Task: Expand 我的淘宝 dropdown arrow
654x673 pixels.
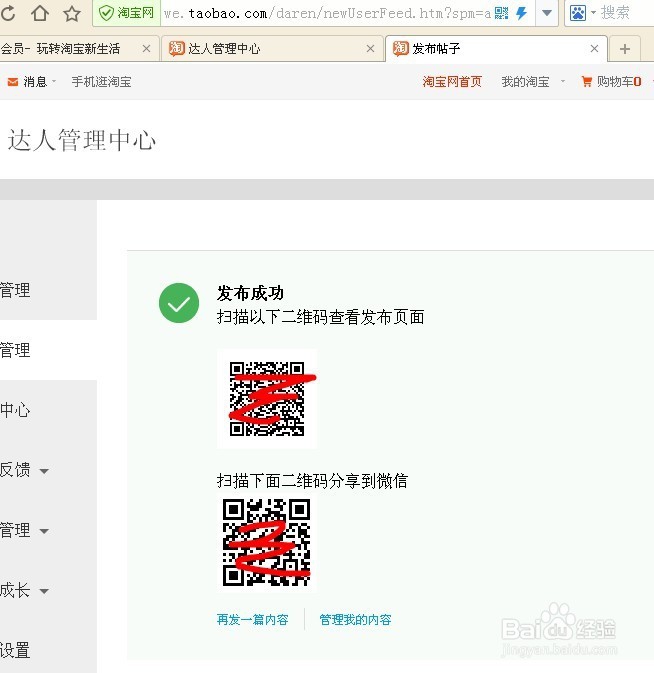Action: click(563, 81)
